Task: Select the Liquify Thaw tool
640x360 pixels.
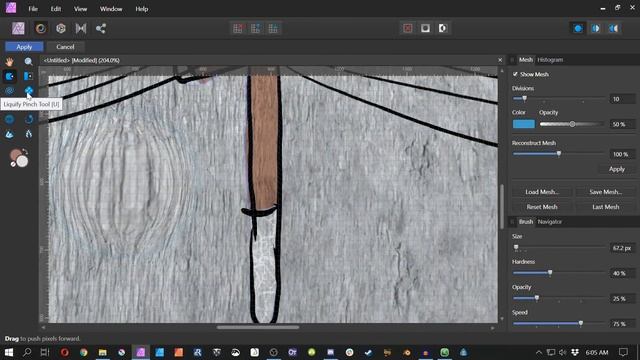Action: tap(29, 134)
